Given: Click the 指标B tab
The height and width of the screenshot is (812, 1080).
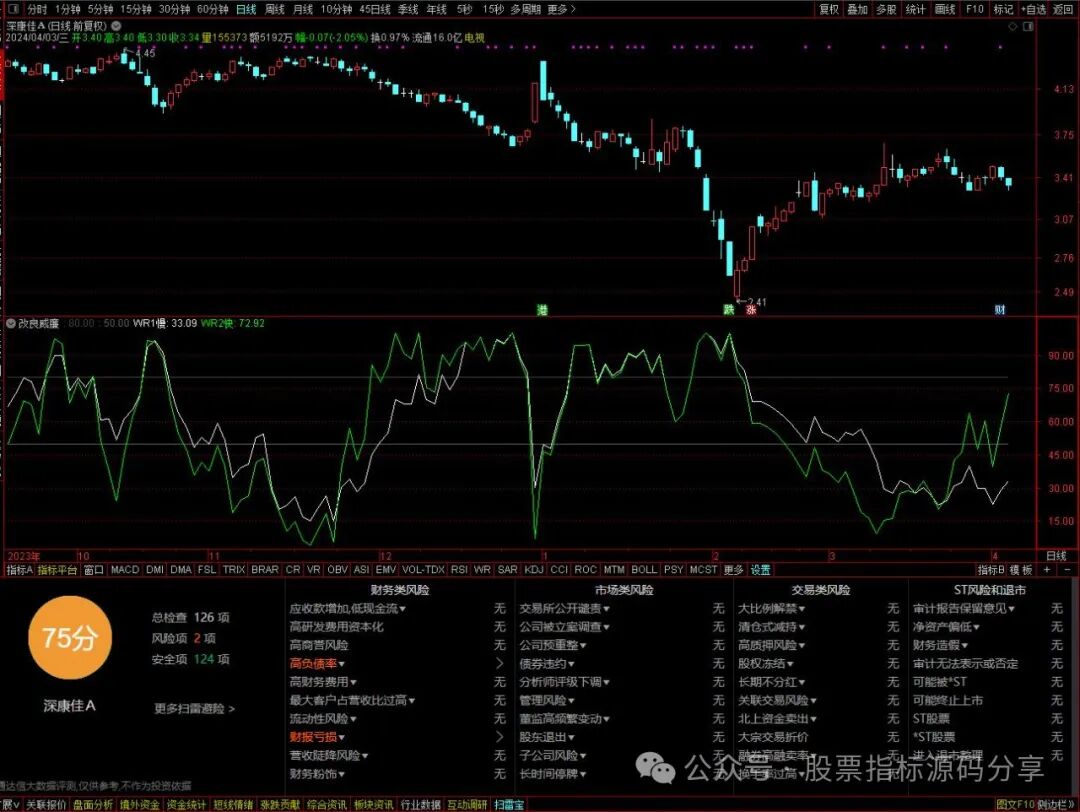Looking at the screenshot, I should pos(991,570).
